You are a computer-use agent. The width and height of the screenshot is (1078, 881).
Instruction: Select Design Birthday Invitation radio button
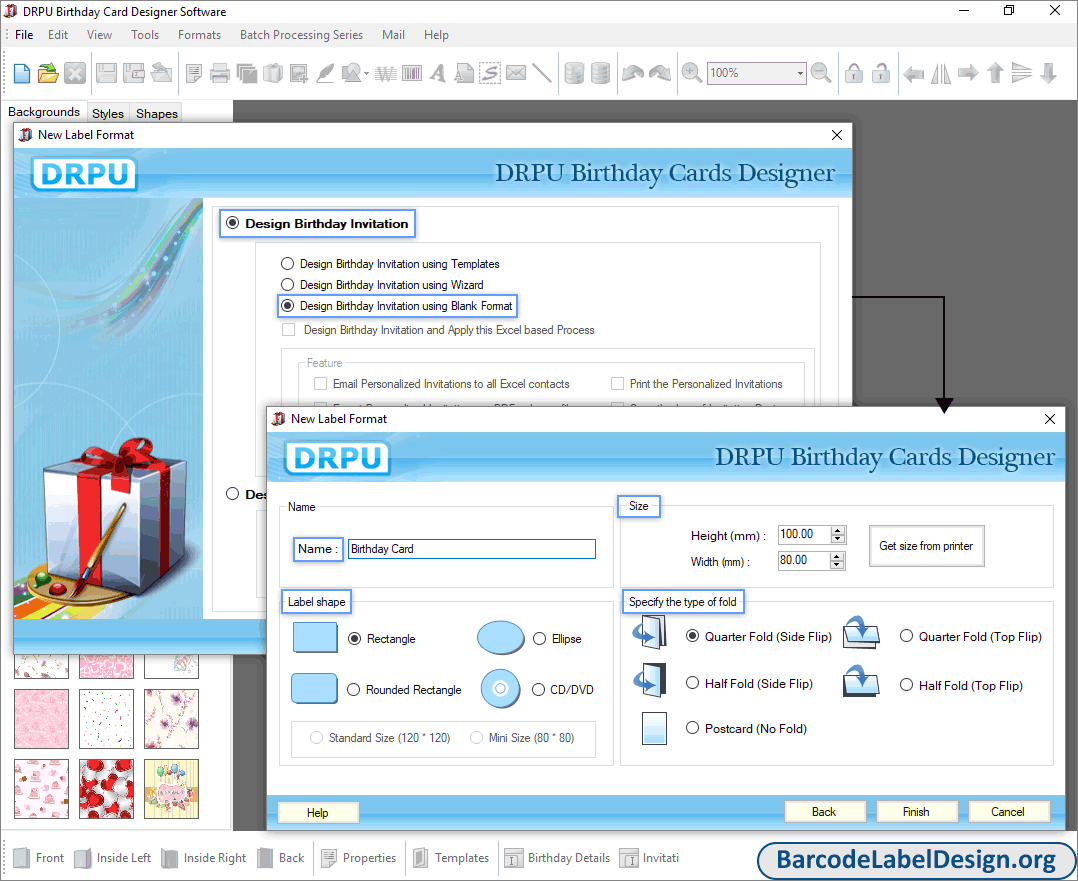coord(232,224)
